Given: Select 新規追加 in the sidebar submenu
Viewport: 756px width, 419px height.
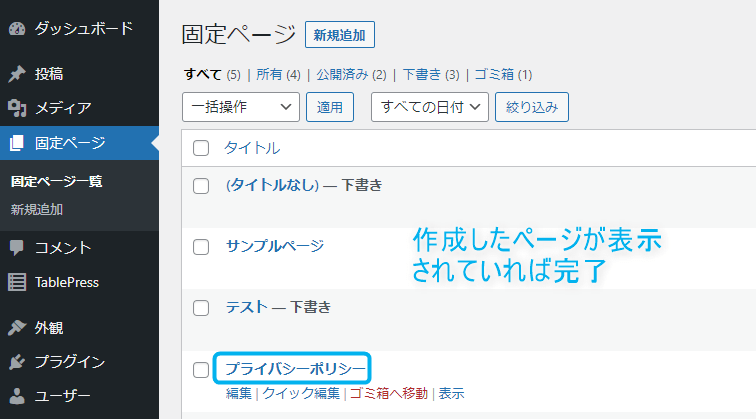Looking at the screenshot, I should tap(37, 210).
